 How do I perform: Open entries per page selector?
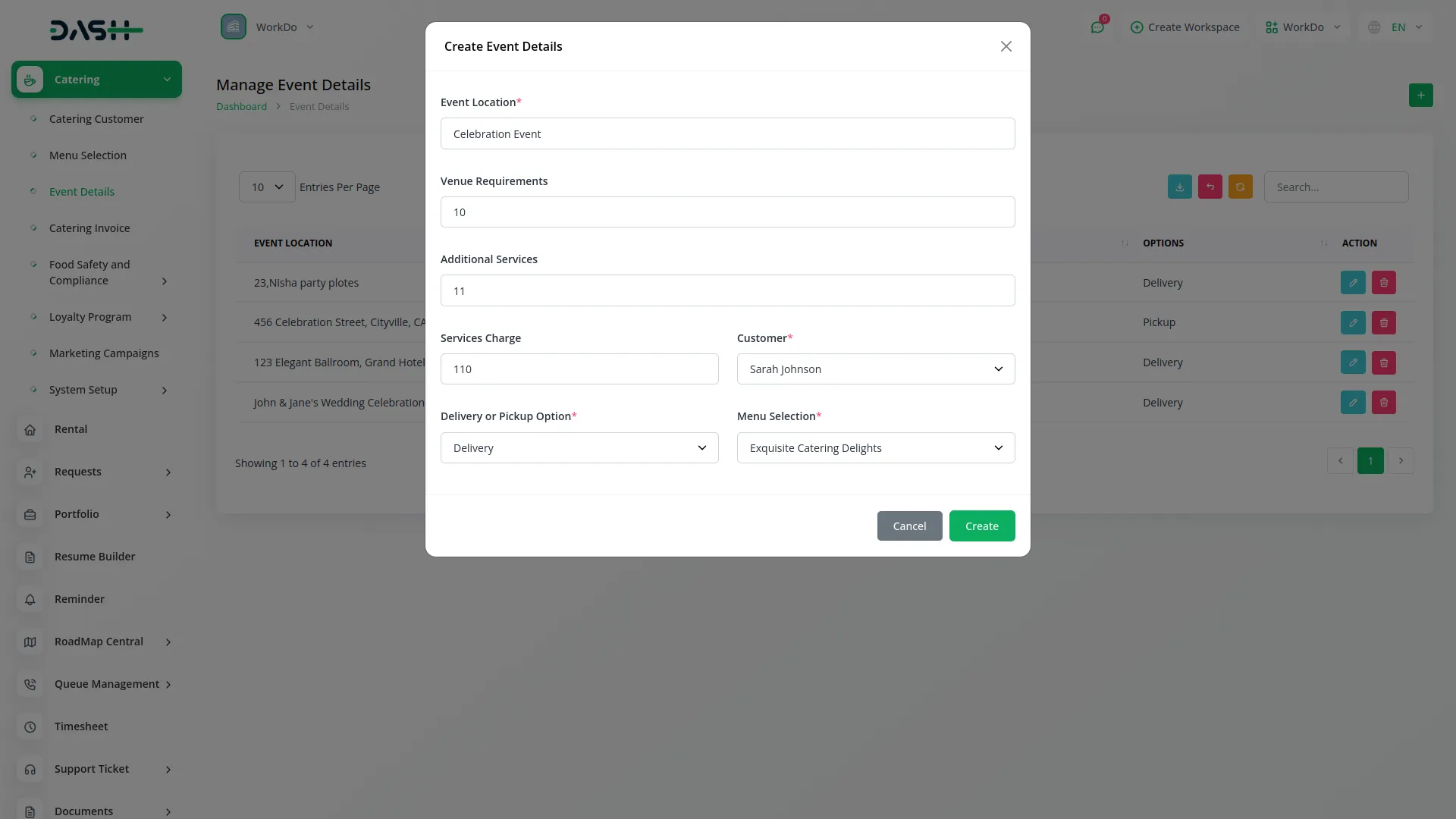pos(266,187)
